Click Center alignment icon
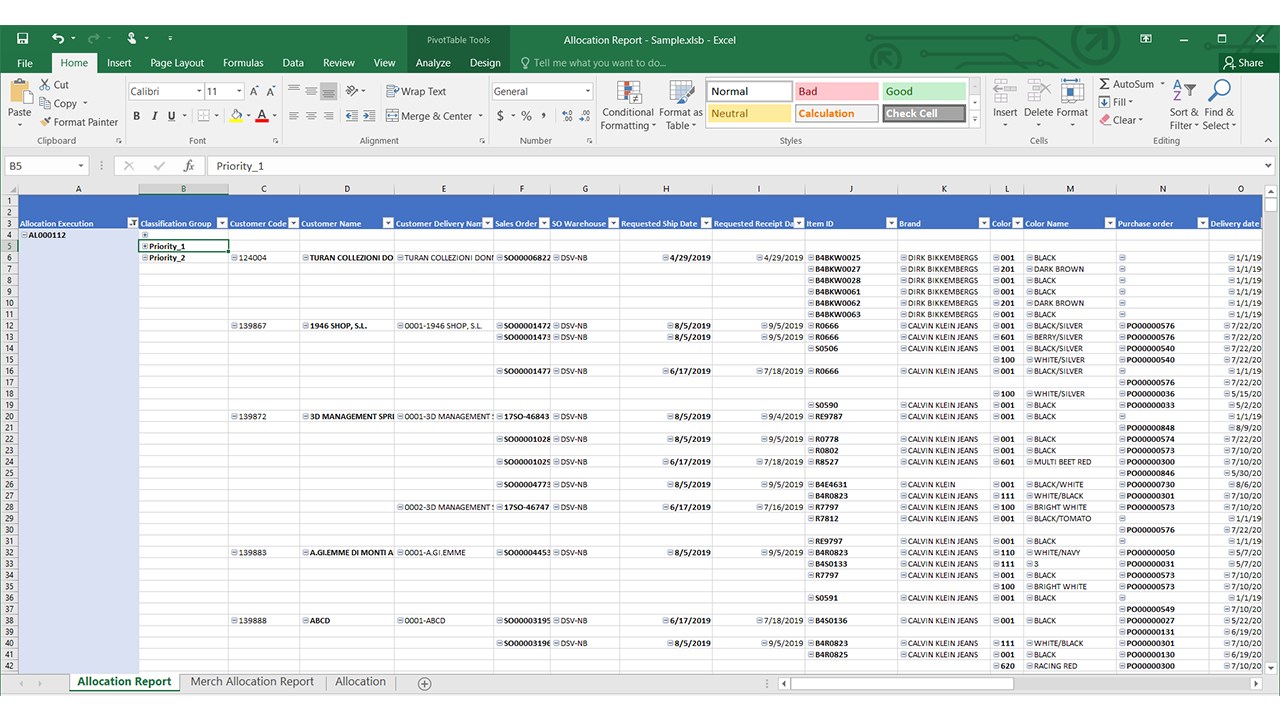The width and height of the screenshot is (1280, 720). tap(311, 116)
